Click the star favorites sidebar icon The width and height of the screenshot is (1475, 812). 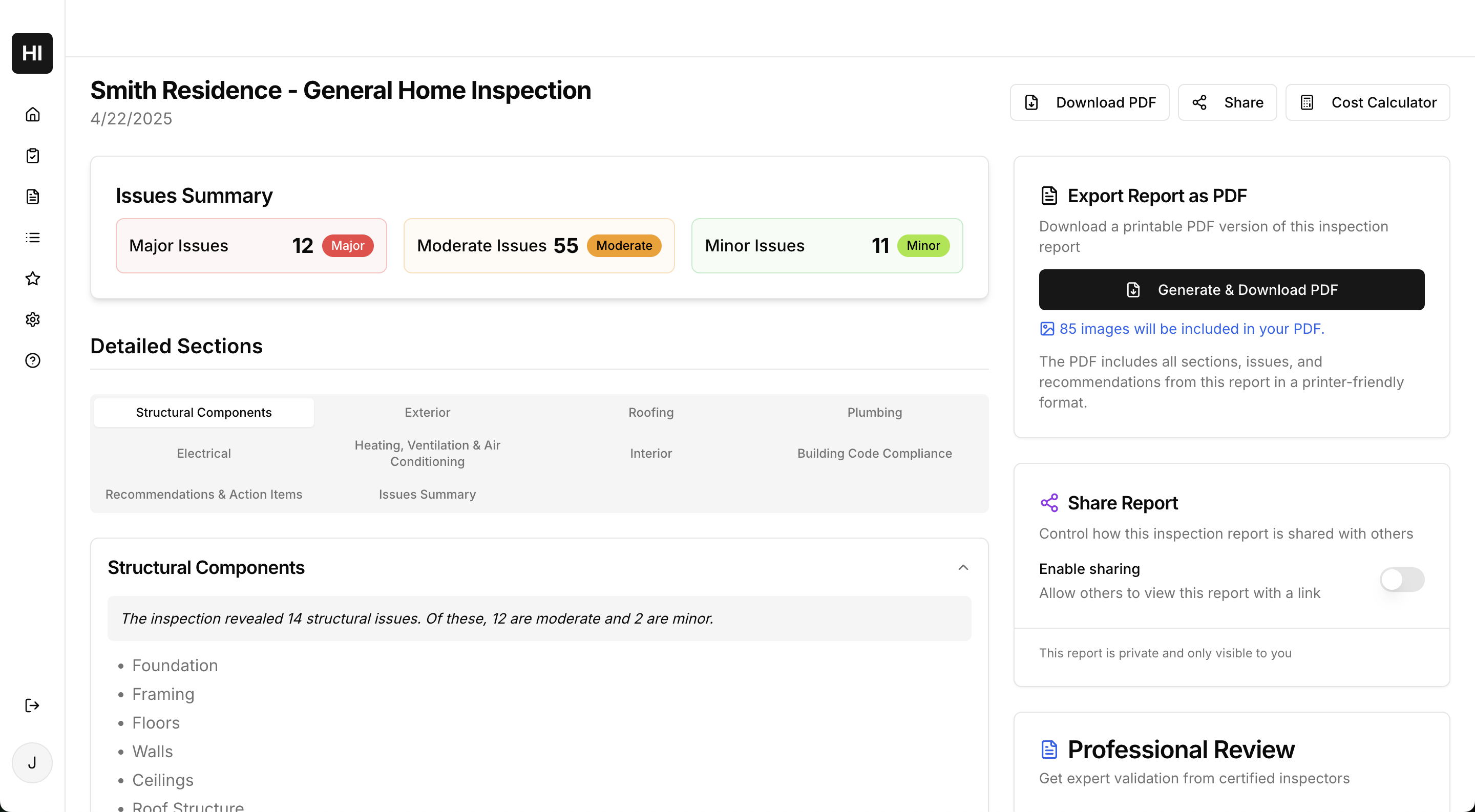(x=33, y=279)
